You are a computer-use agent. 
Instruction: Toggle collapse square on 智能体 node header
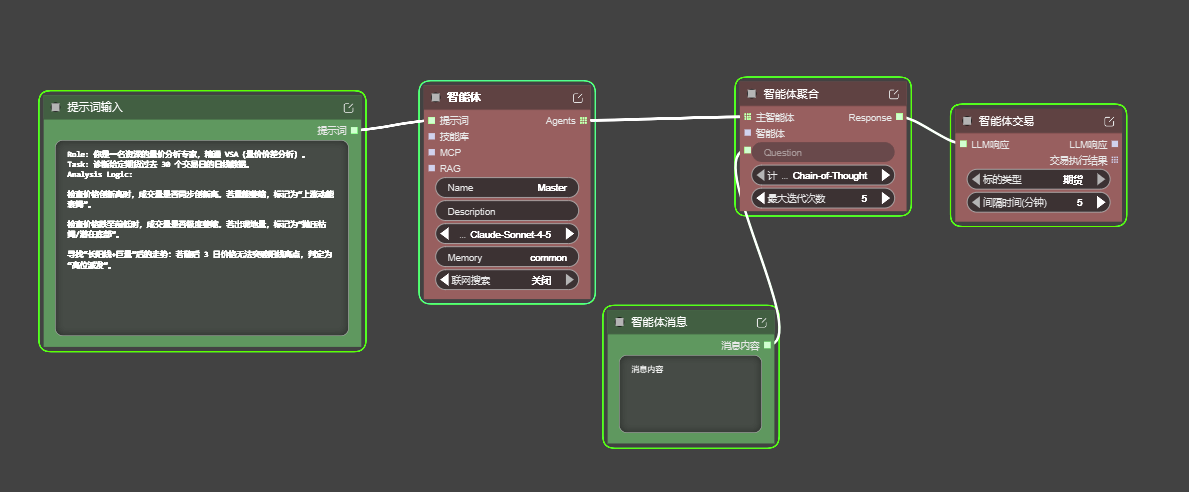pos(436,98)
